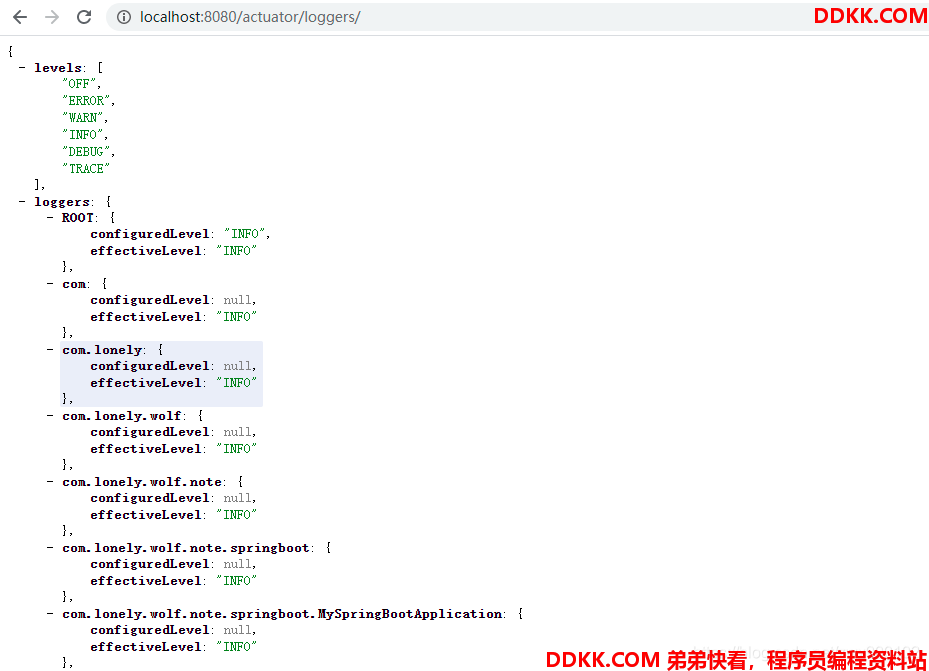Viewport: 929px width, 671px height.
Task: Click the com.lonely.wolf.note.springboot key label
Action: coord(186,548)
